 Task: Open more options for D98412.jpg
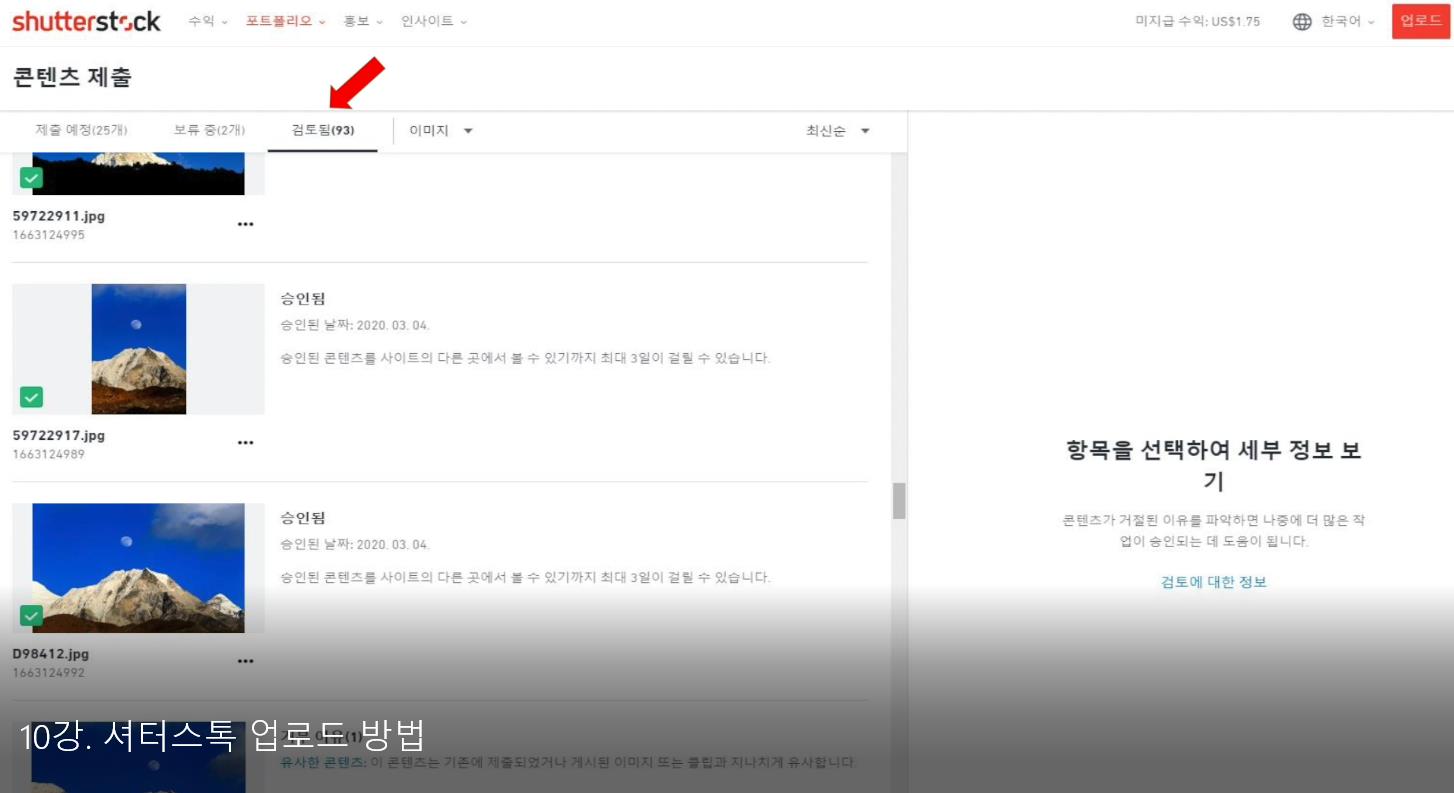click(x=245, y=661)
